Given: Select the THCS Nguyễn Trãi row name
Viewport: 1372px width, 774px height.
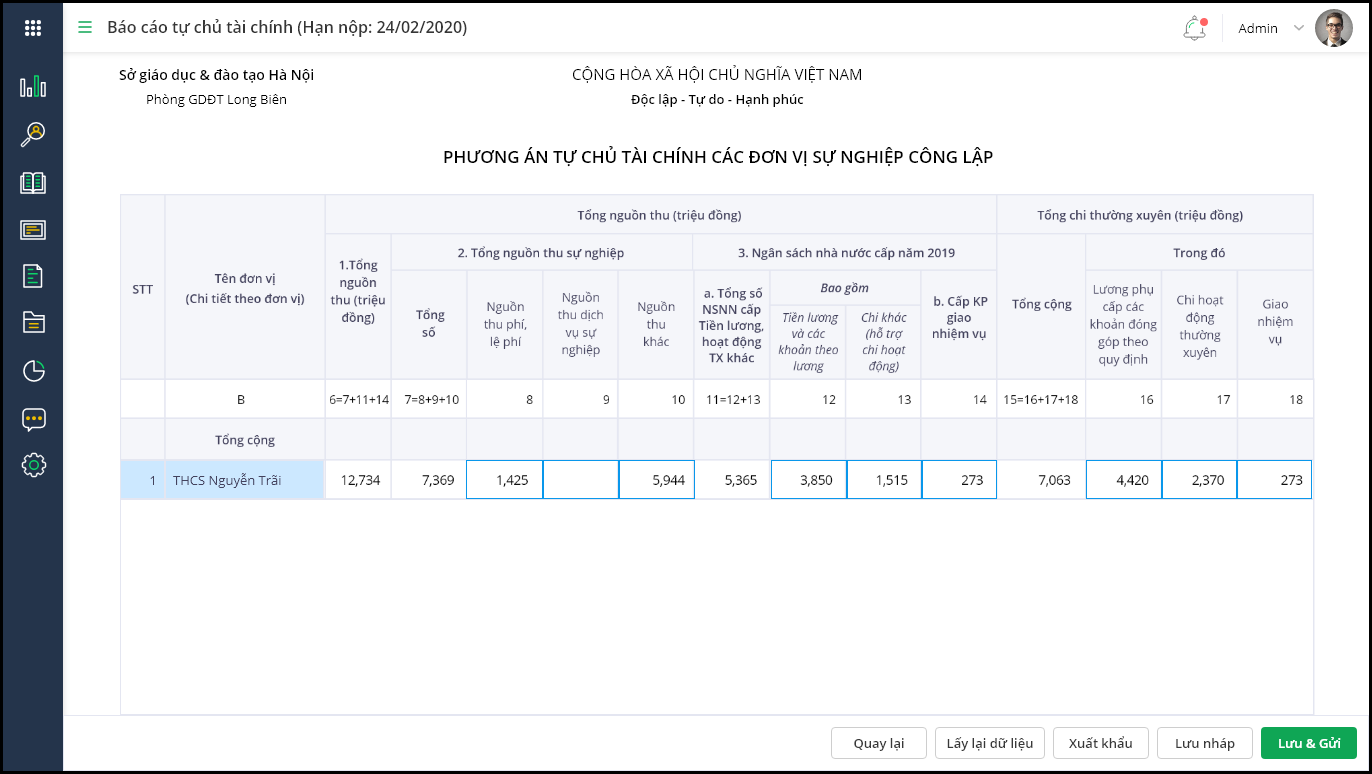Looking at the screenshot, I should [x=245, y=480].
